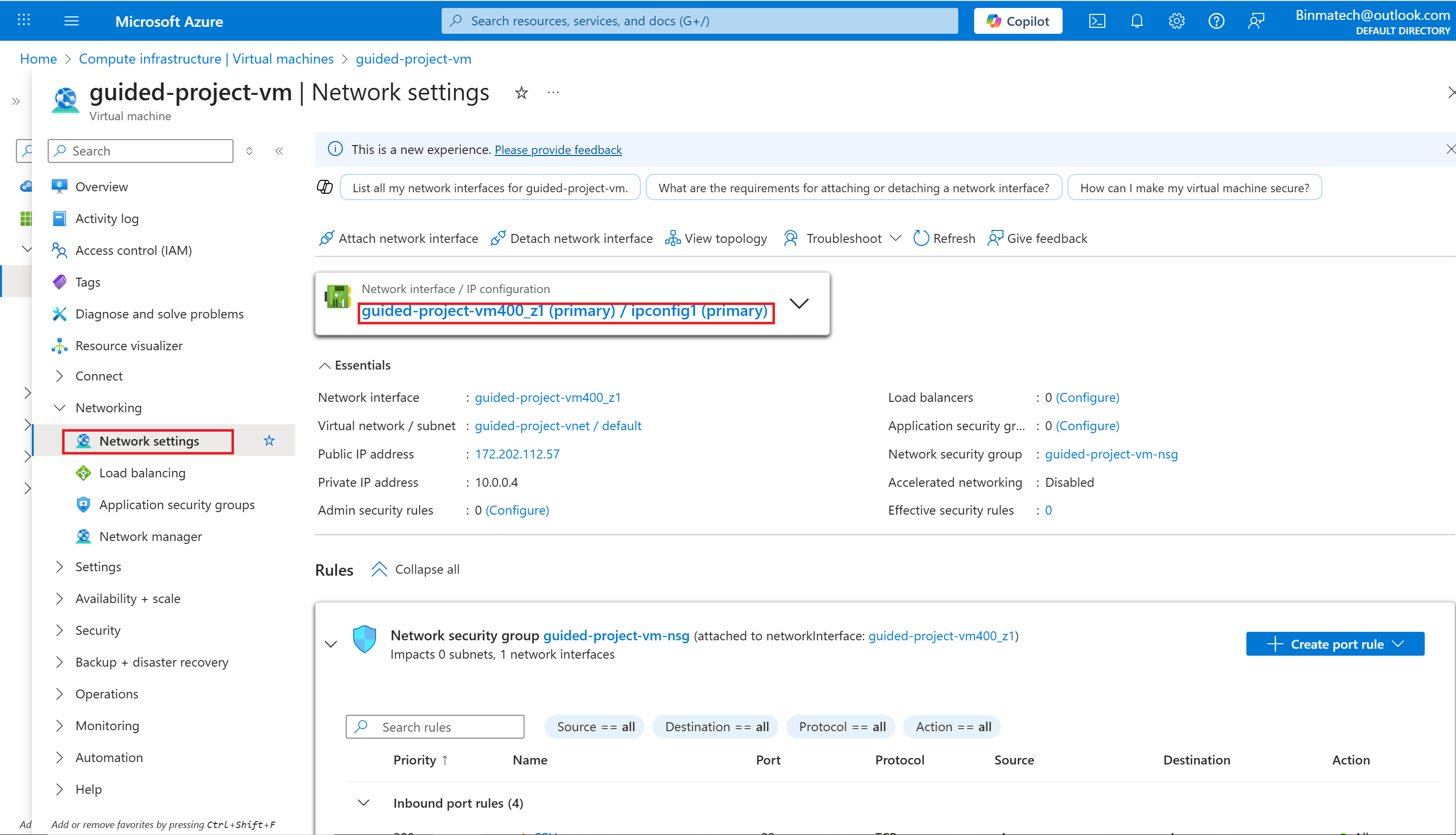This screenshot has width=1456, height=835.
Task: Open the notifications bell
Action: tap(1137, 21)
